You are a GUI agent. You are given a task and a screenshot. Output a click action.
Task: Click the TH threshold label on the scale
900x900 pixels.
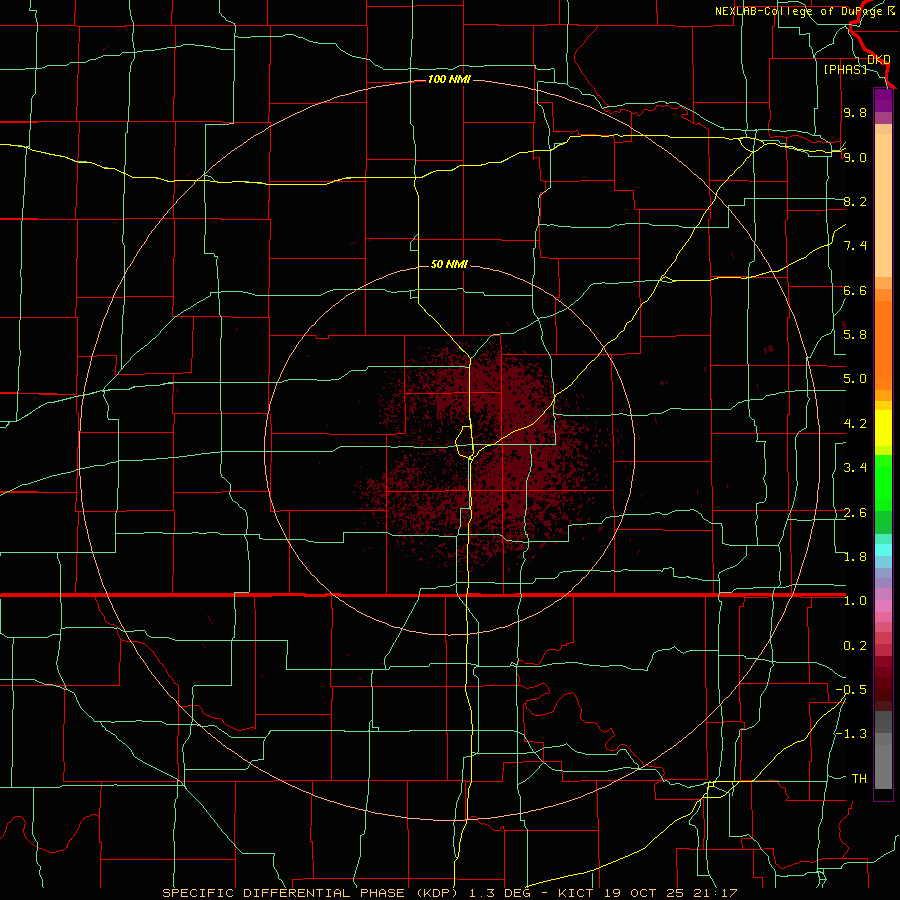pos(859,779)
